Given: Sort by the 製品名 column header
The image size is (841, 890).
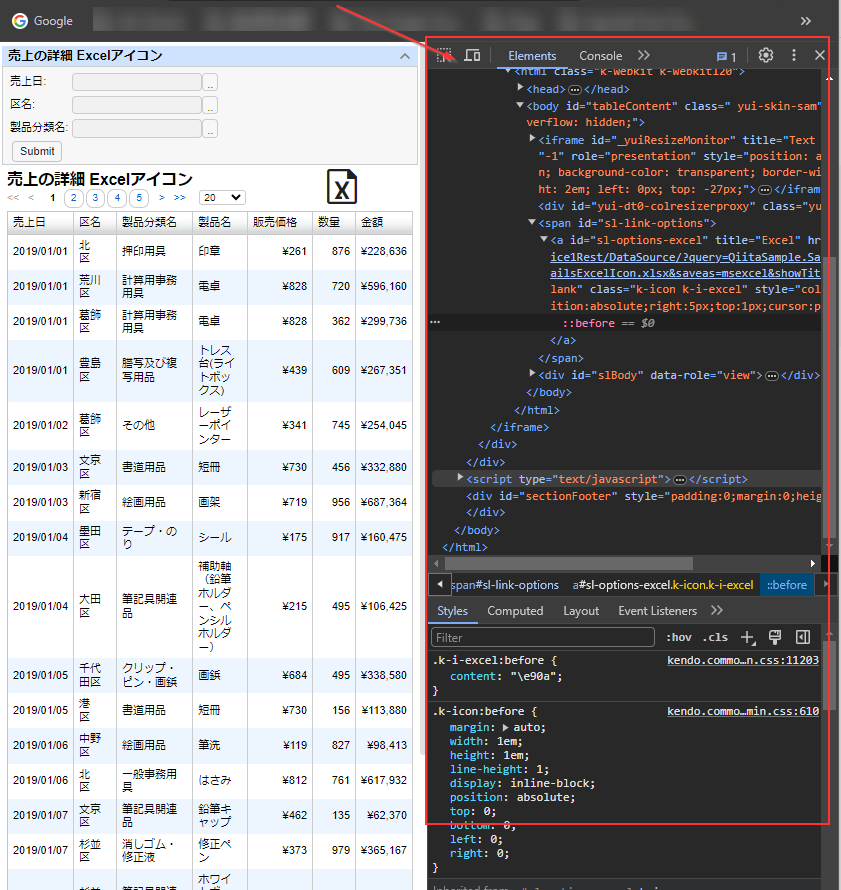Looking at the screenshot, I should click(x=220, y=222).
